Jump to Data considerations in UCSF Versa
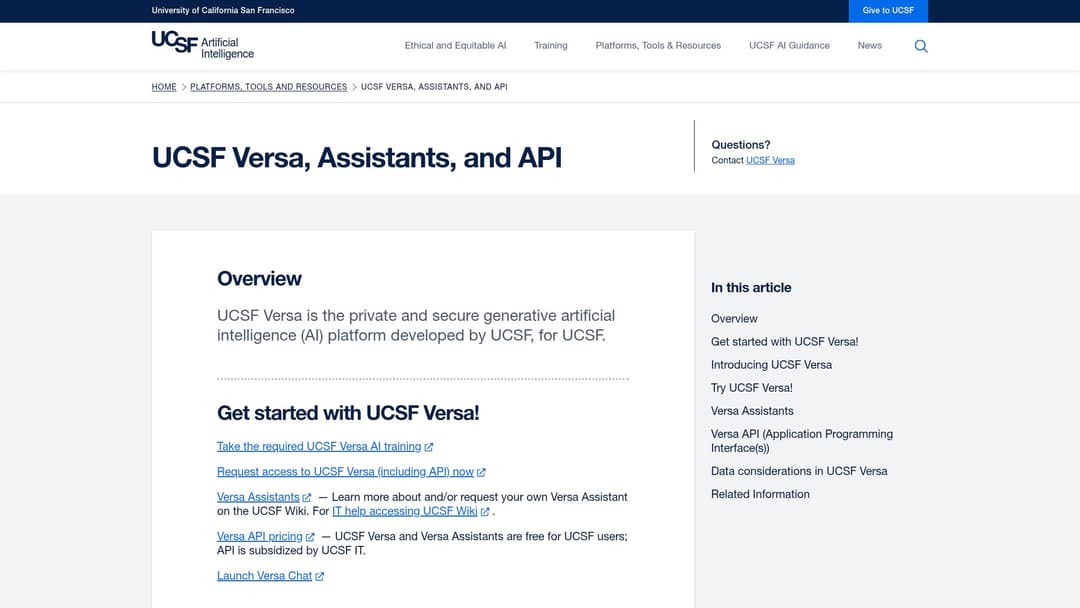Viewport: 1080px width, 608px height. coord(799,471)
